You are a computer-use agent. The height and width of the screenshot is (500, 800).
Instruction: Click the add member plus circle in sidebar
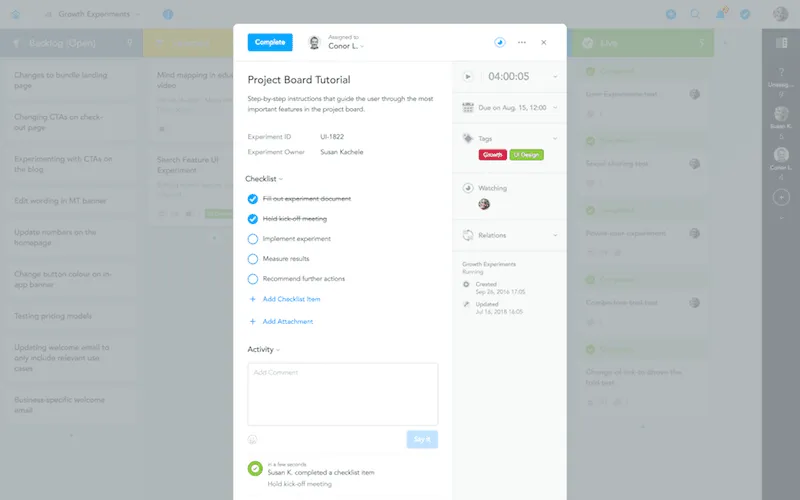click(781, 197)
